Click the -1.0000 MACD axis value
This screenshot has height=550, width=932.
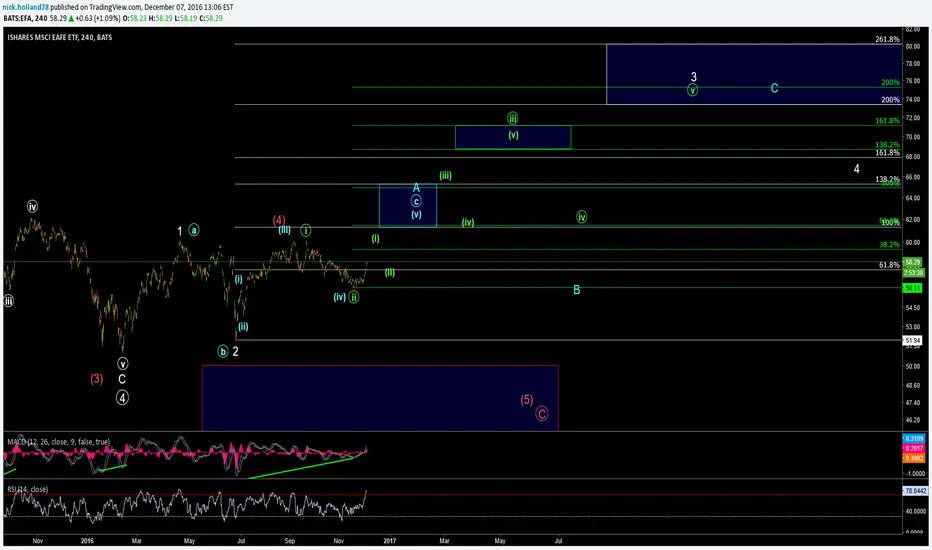(914, 474)
